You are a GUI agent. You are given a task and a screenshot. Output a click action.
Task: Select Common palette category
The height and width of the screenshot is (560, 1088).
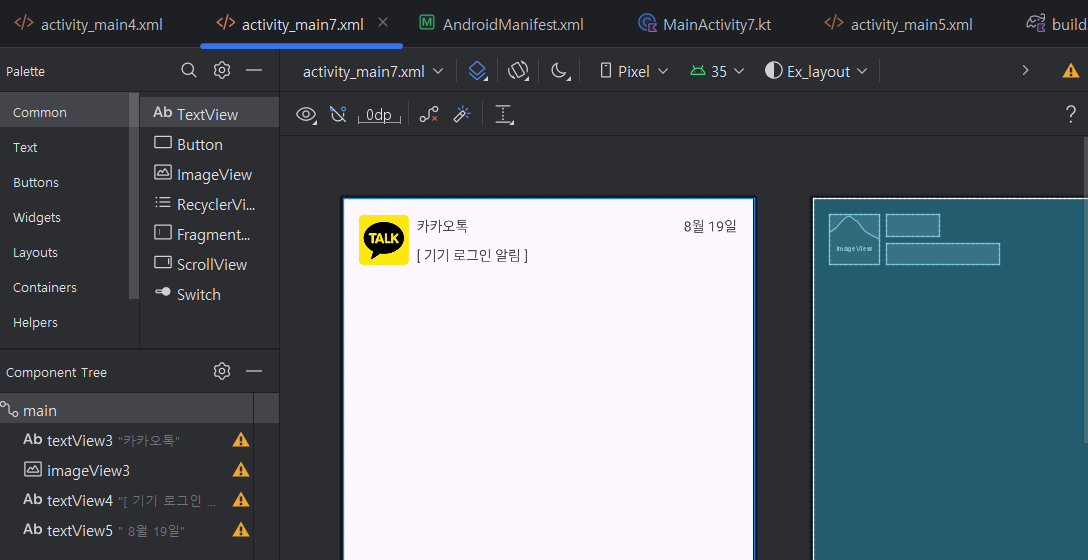click(65, 112)
